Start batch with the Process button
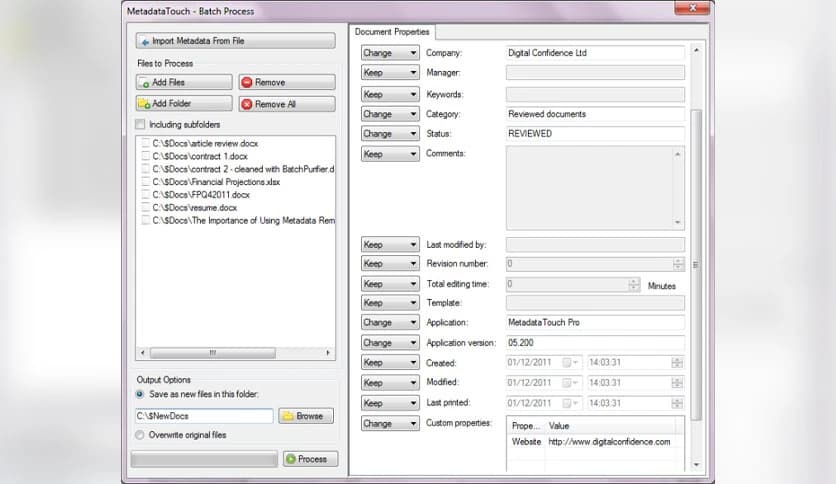The width and height of the screenshot is (836, 484). pyautogui.click(x=311, y=459)
